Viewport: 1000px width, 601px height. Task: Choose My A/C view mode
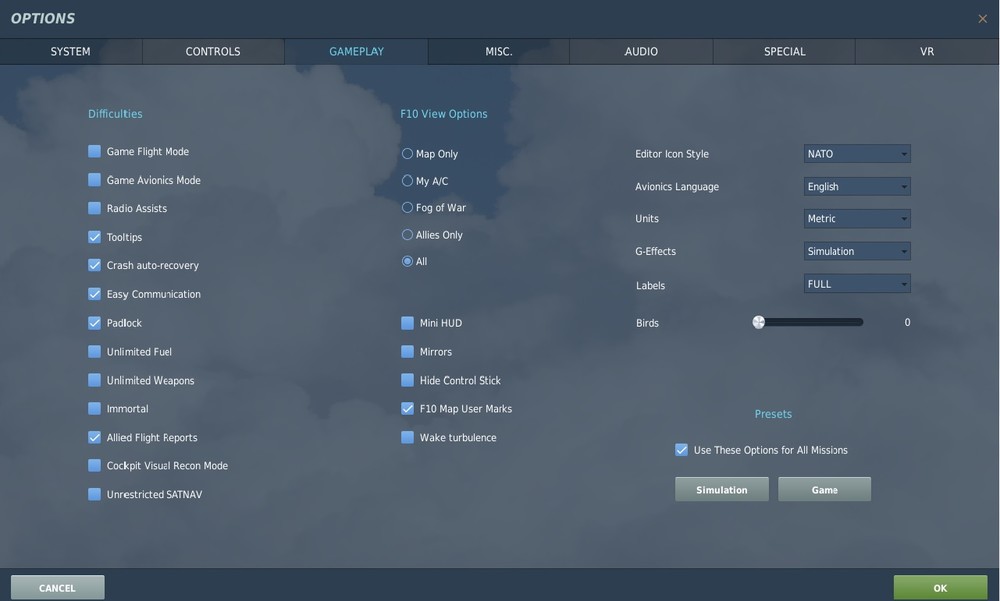[406, 179]
